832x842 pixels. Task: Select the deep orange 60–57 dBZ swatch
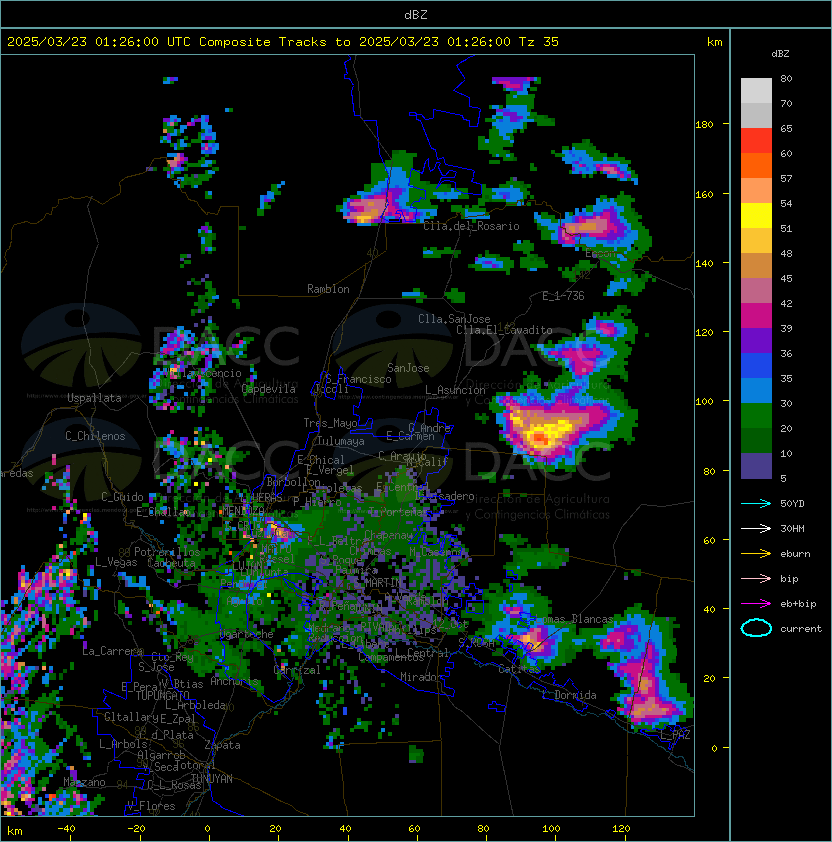[x=756, y=166]
